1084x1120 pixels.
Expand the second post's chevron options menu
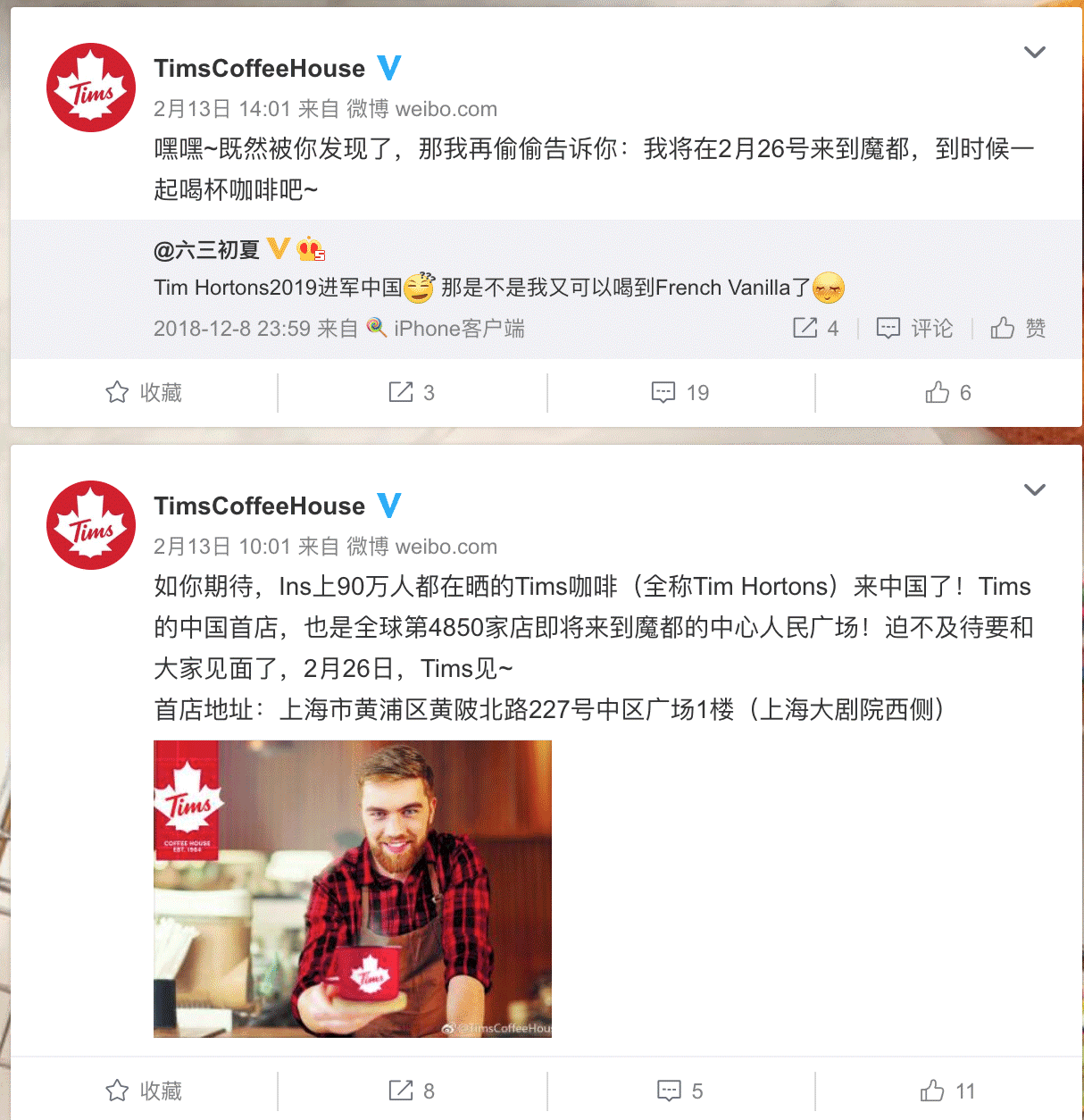1034,489
